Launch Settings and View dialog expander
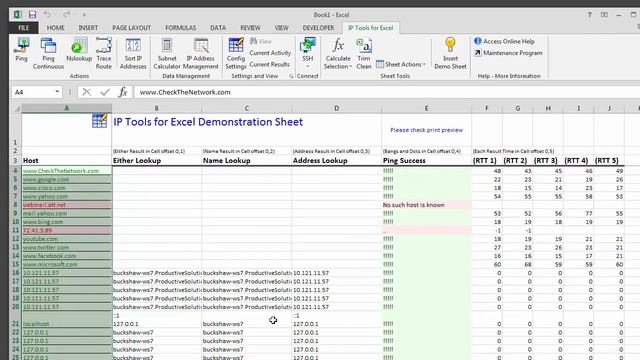The width and height of the screenshot is (640, 360). [291, 76]
